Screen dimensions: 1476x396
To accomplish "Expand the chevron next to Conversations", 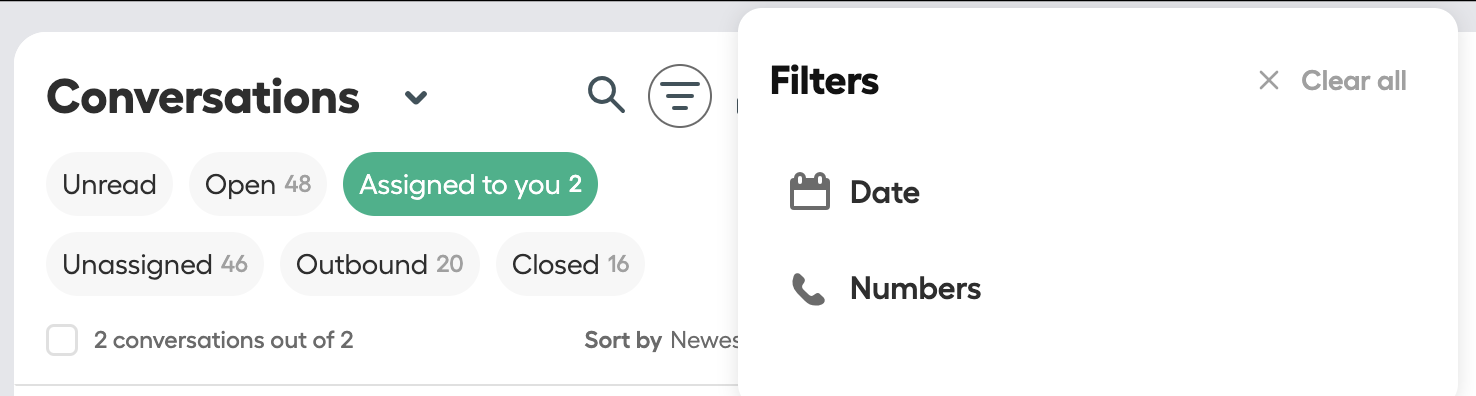I will pyautogui.click(x=416, y=98).
